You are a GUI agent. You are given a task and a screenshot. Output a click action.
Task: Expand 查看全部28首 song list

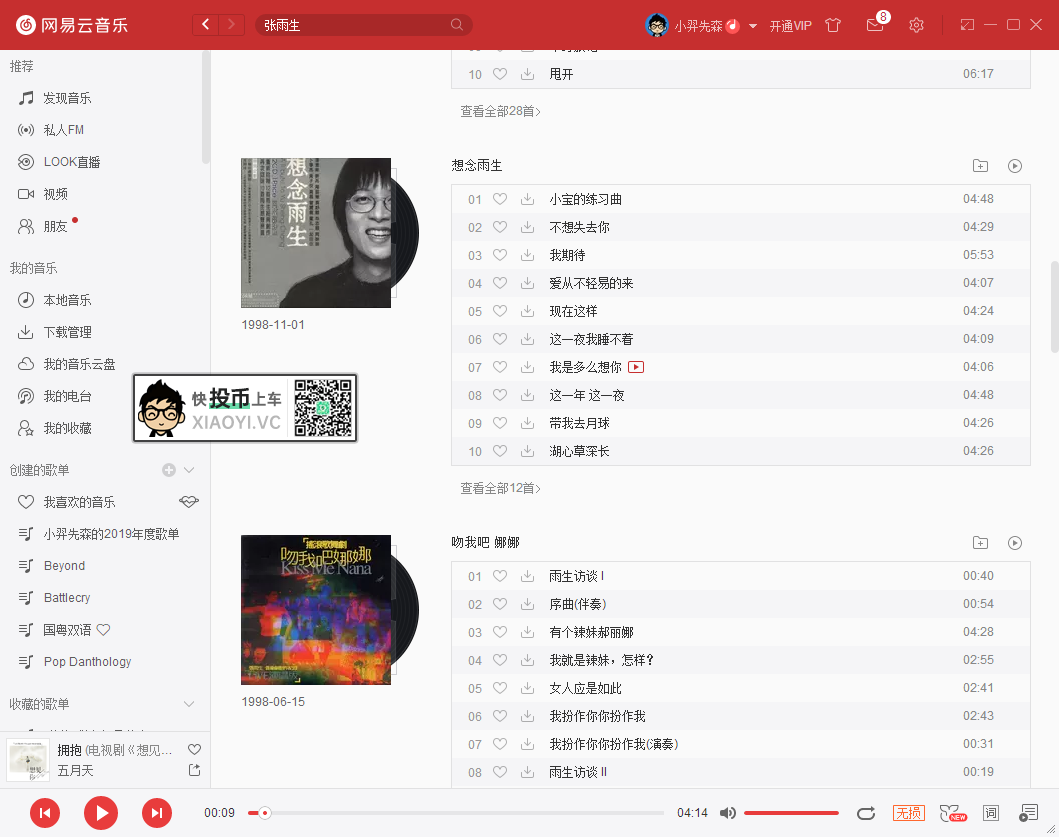point(500,111)
